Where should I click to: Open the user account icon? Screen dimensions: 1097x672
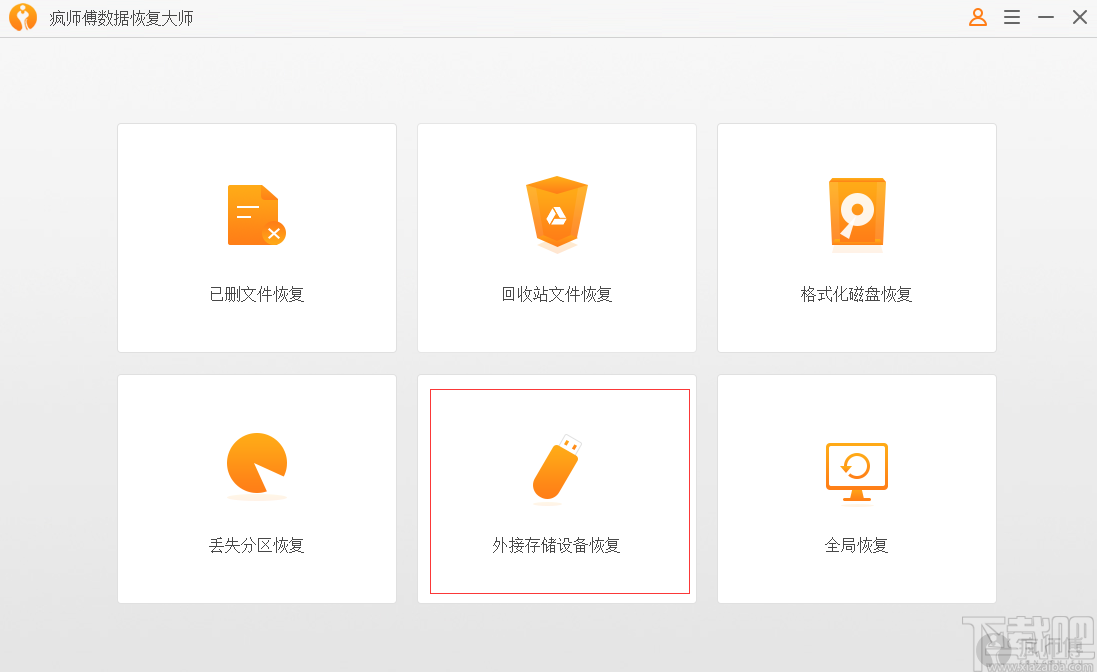pyautogui.click(x=978, y=17)
